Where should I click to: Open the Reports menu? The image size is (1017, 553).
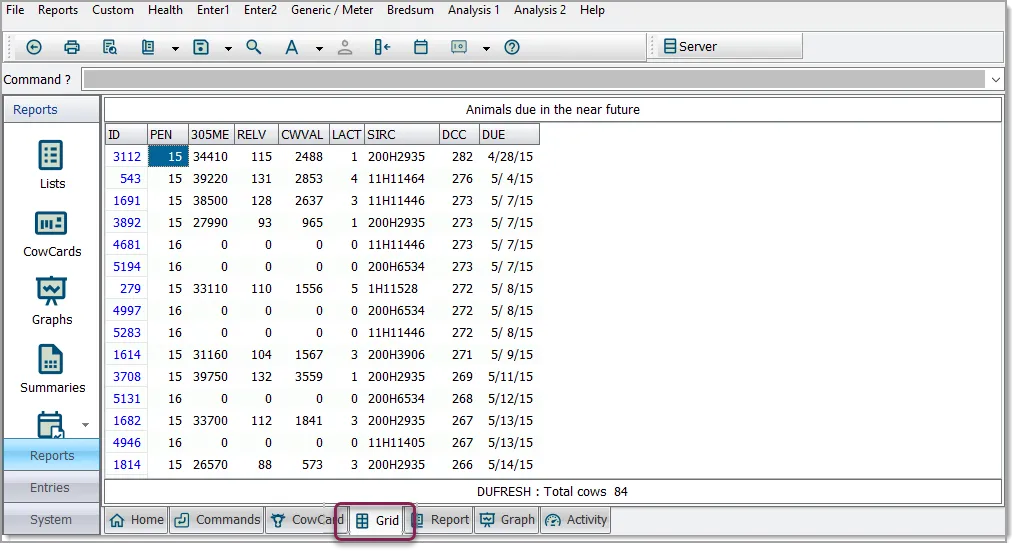(58, 10)
